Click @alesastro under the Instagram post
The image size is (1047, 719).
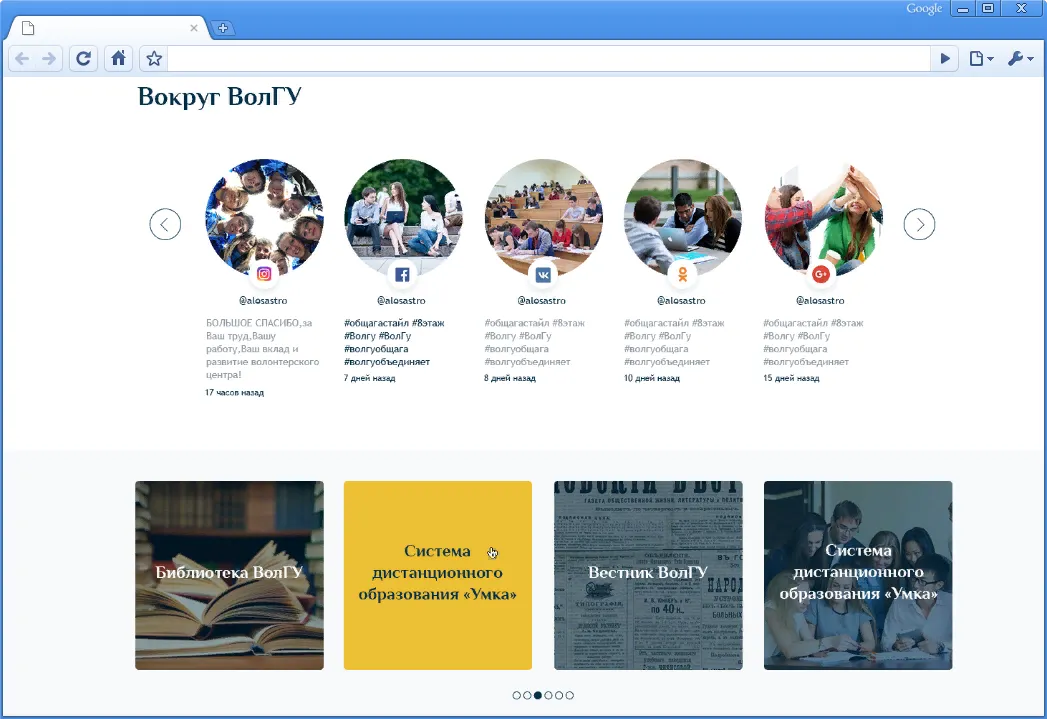(x=263, y=301)
